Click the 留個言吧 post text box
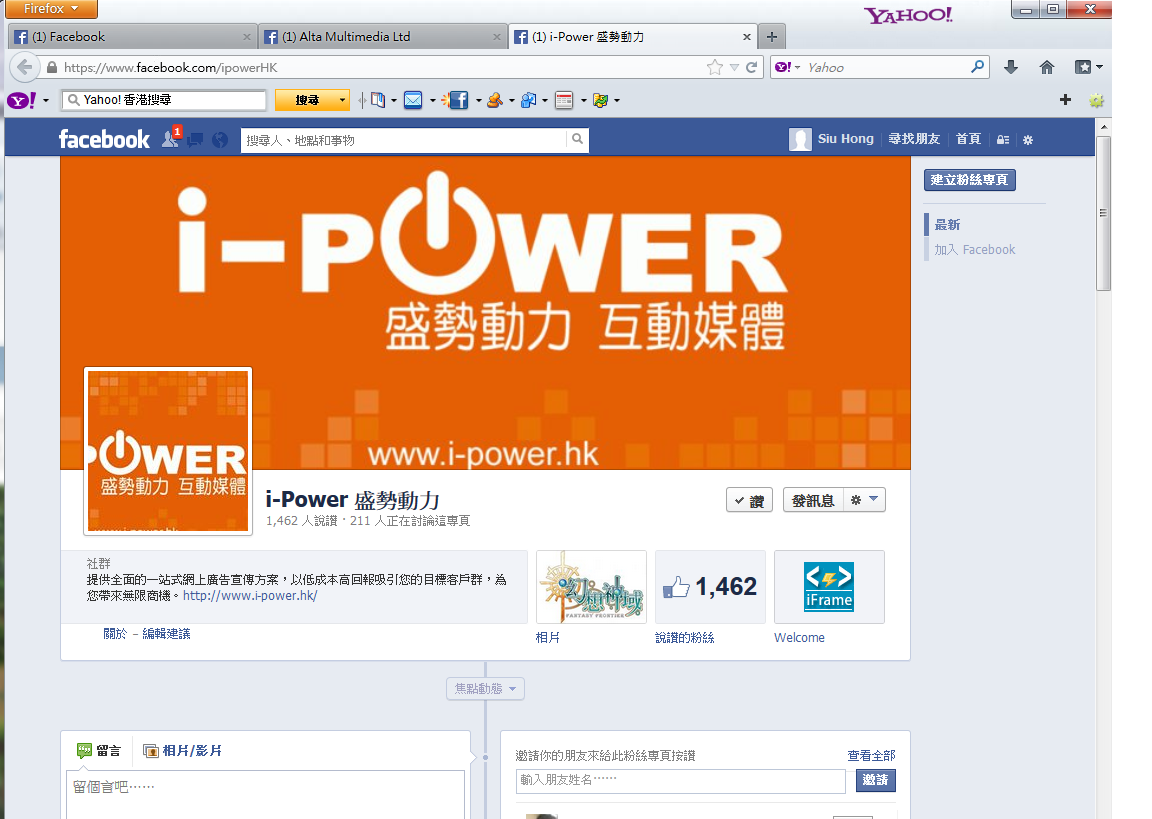The height and width of the screenshot is (819, 1152). (x=266, y=795)
